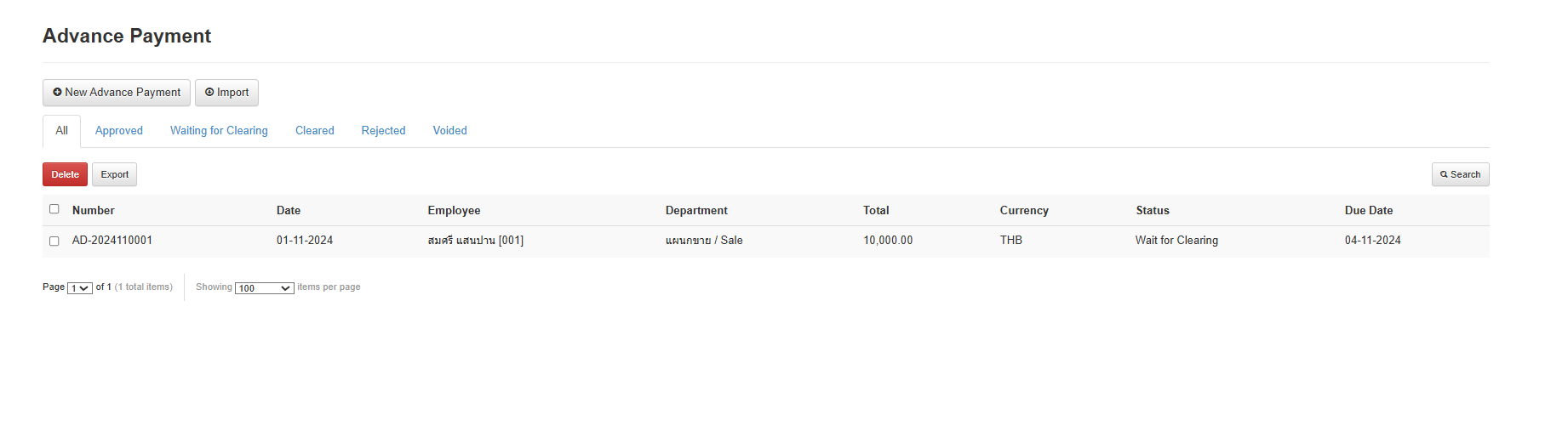Open the Waiting for Clearing tab
The image size is (1568, 426).
click(219, 131)
